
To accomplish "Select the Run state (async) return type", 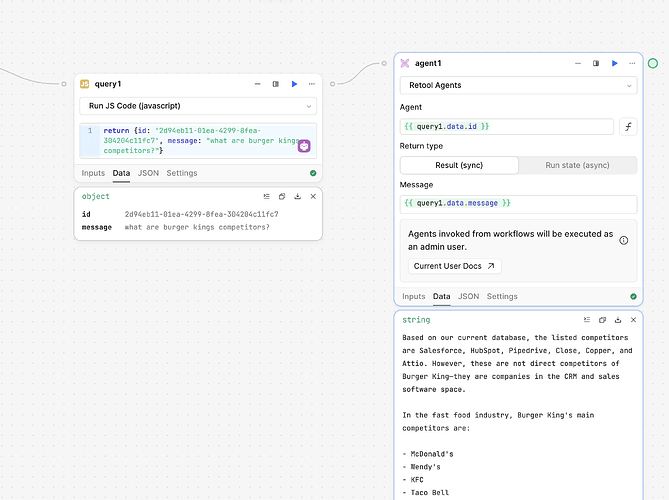I will [577, 165].
